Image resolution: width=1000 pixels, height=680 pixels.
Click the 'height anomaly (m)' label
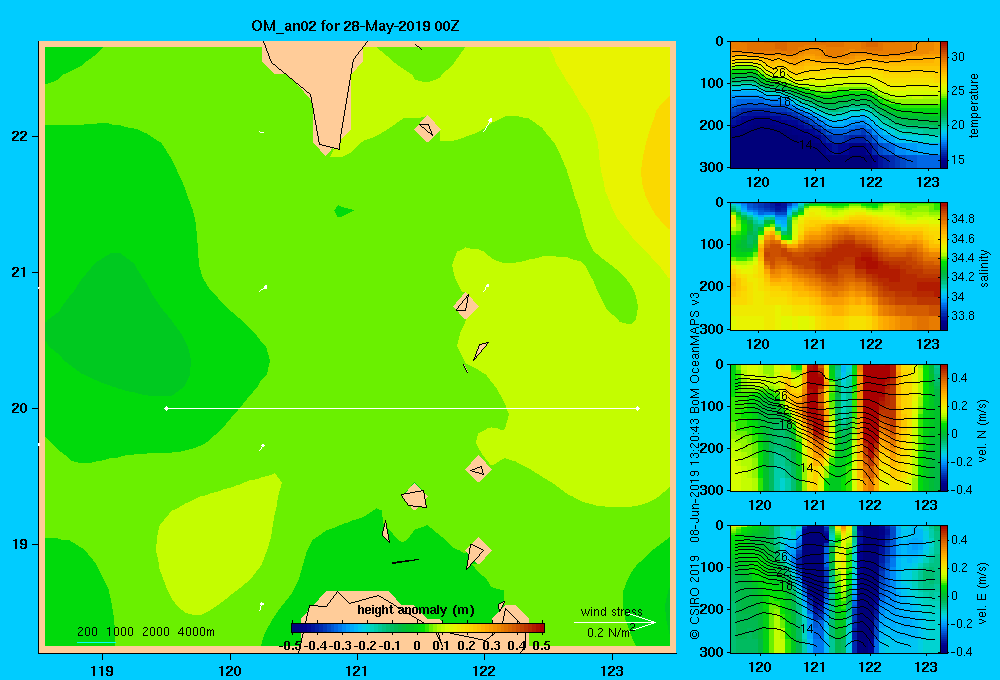416,610
